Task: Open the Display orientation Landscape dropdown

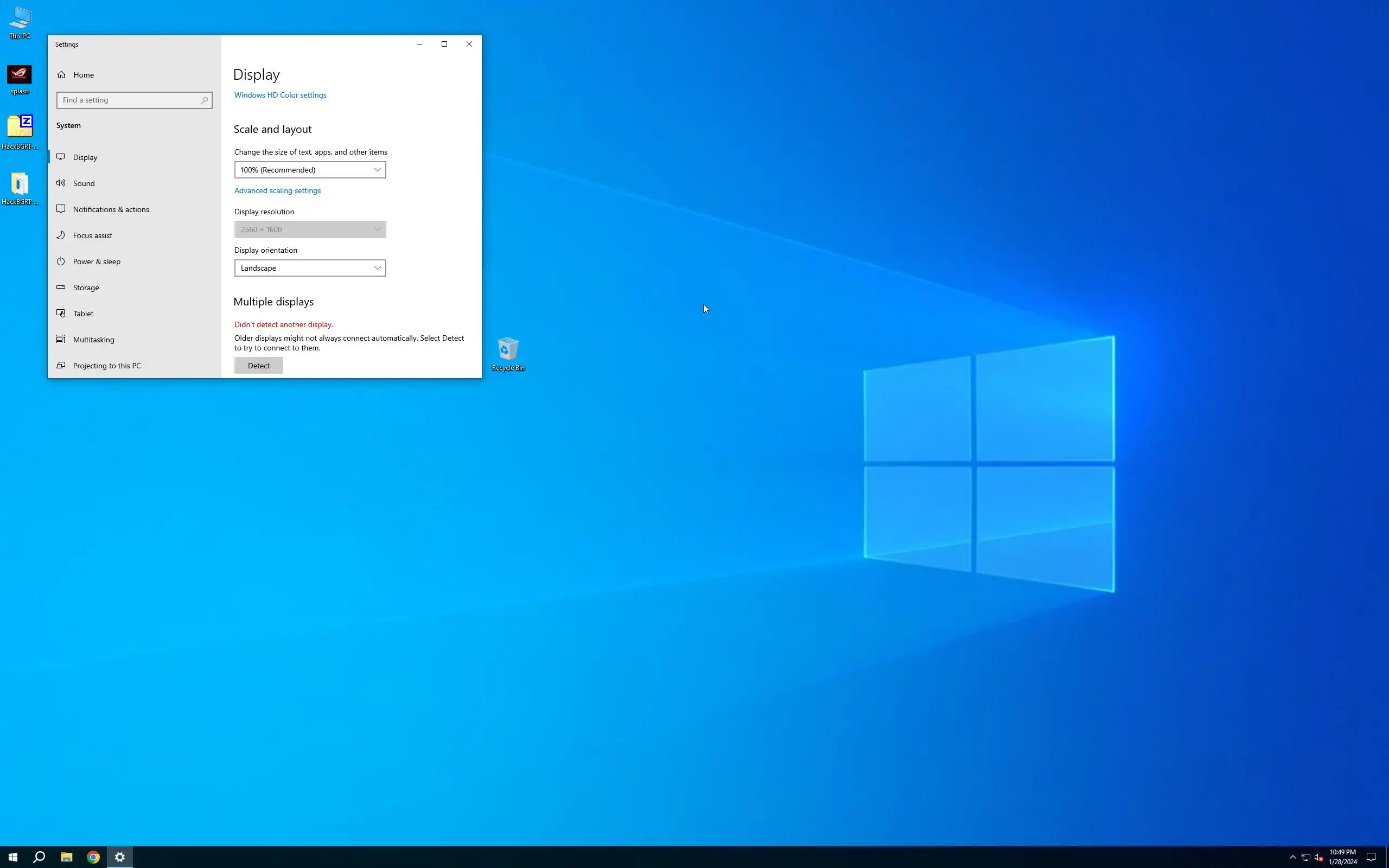Action: click(x=310, y=268)
